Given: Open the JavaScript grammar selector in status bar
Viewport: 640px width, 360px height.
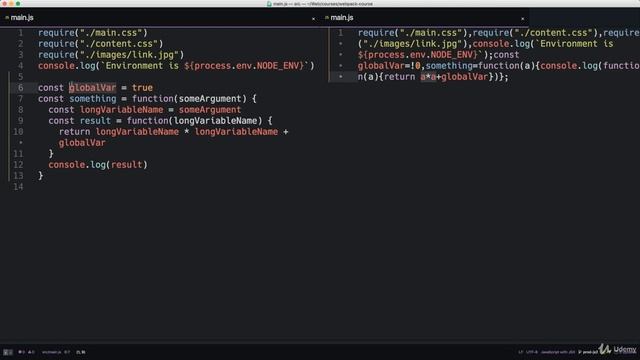Looking at the screenshot, I should click(x=558, y=352).
